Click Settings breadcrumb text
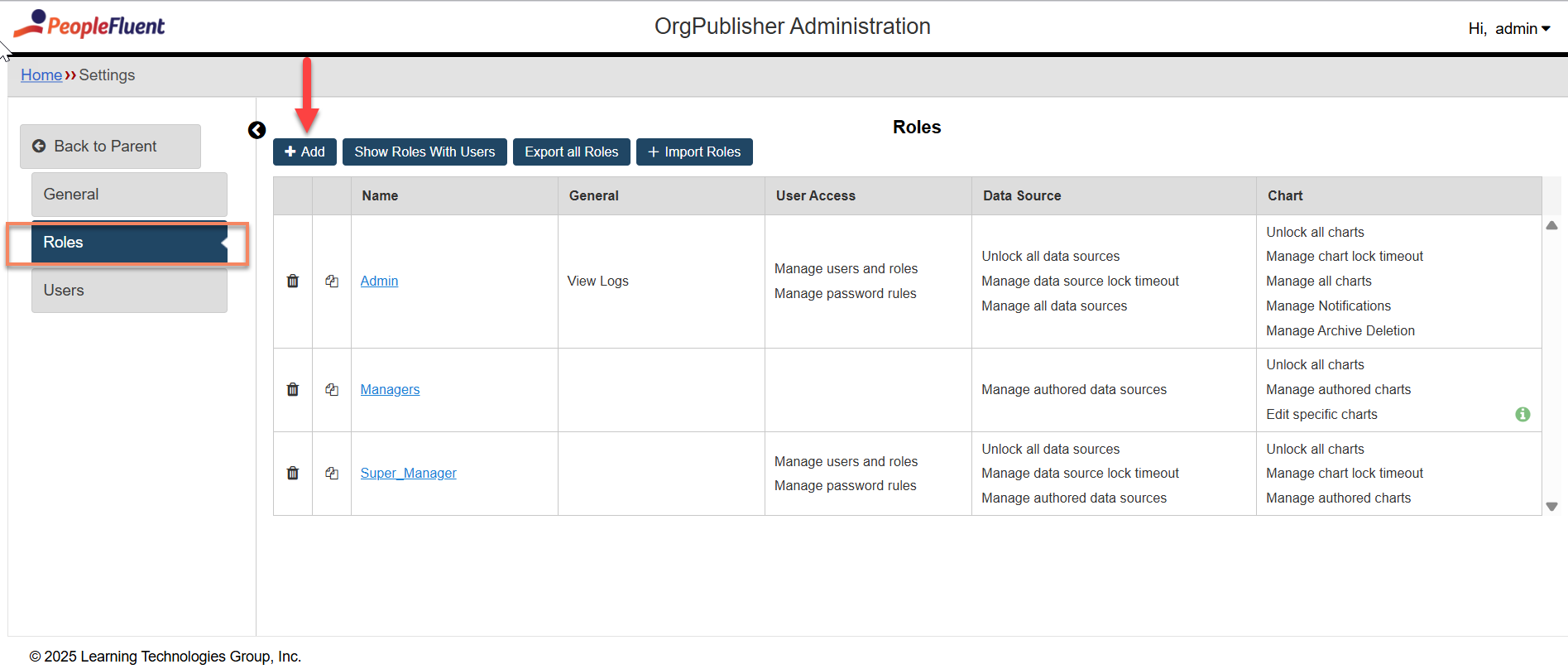Viewport: 1568px width, 669px height. click(107, 75)
